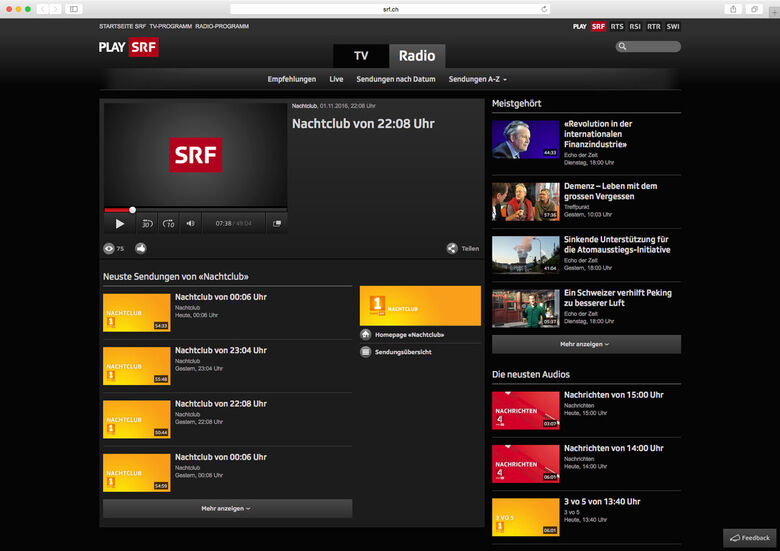Click the views eye icon
The width and height of the screenshot is (780, 551).
pyautogui.click(x=109, y=248)
